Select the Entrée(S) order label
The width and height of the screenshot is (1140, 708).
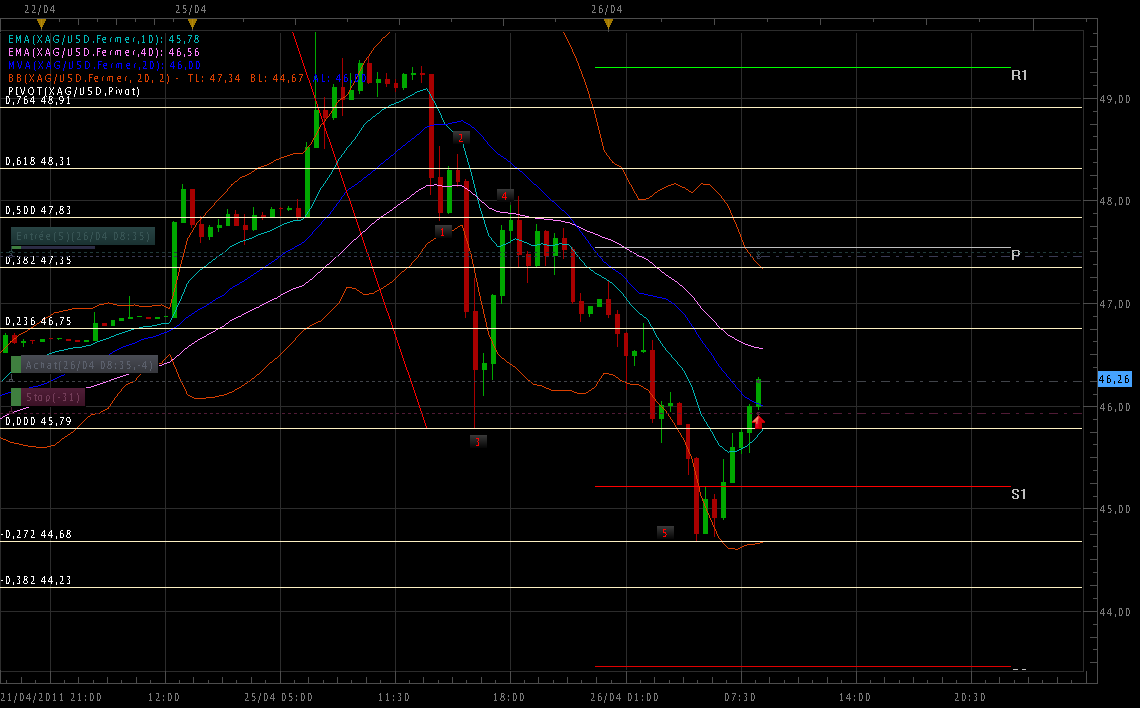coord(84,237)
